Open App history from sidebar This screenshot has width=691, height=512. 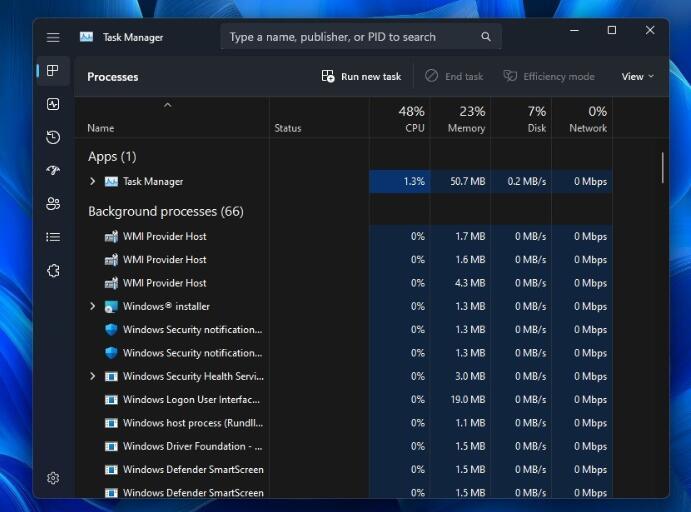53,137
